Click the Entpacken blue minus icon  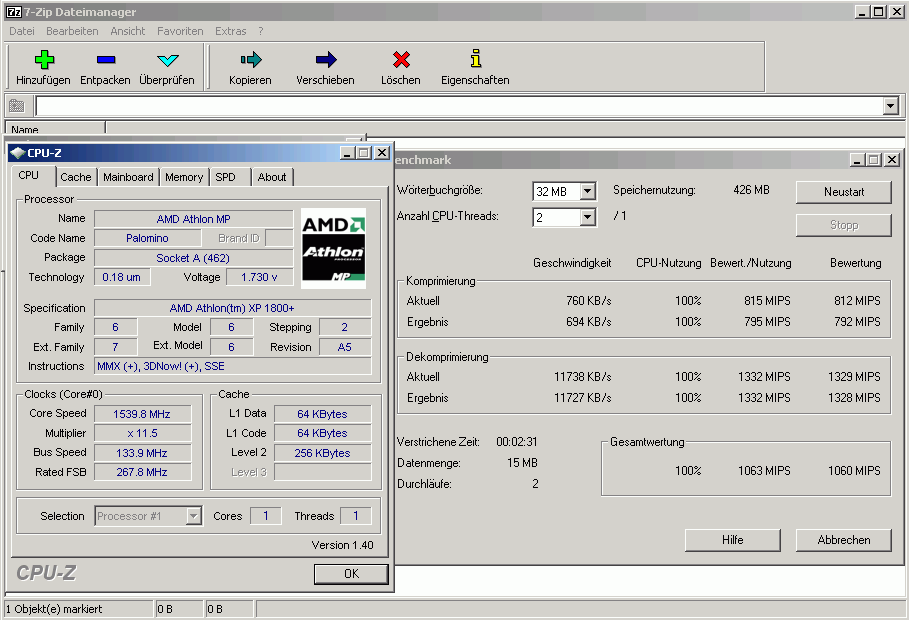[106, 59]
